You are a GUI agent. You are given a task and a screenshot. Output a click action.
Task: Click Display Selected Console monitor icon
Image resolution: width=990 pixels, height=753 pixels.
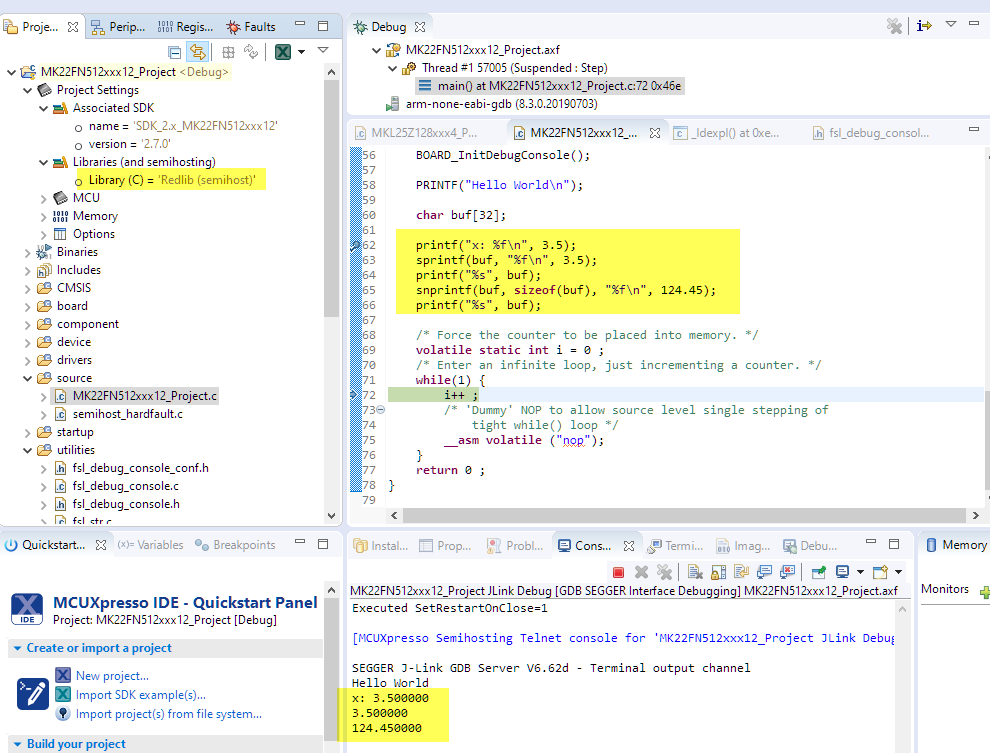(x=842, y=572)
